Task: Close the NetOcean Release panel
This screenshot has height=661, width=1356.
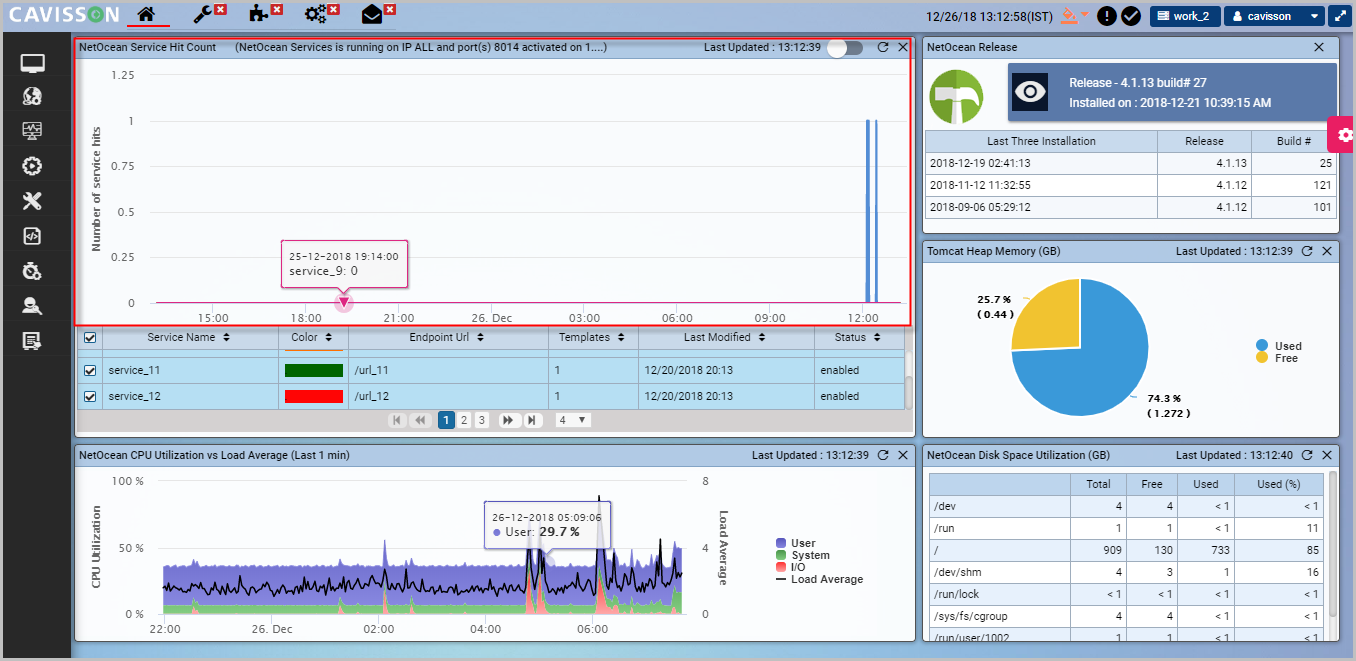Action: coord(1318,47)
